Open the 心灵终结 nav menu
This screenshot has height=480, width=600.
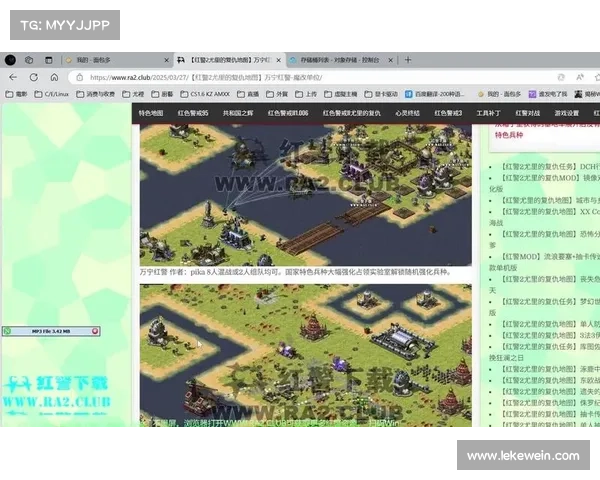click(407, 113)
